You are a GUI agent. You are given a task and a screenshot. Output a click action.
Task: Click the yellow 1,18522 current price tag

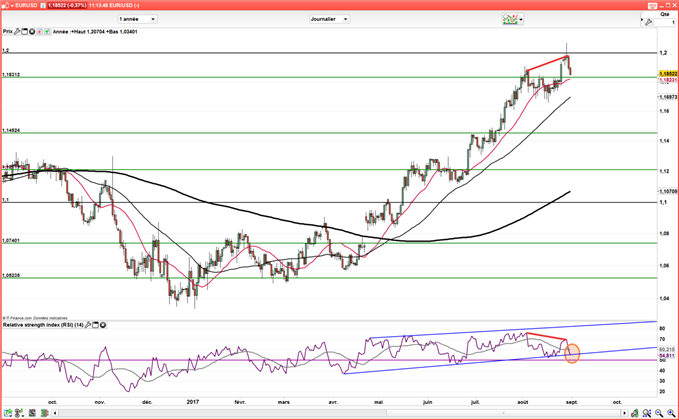[668, 74]
